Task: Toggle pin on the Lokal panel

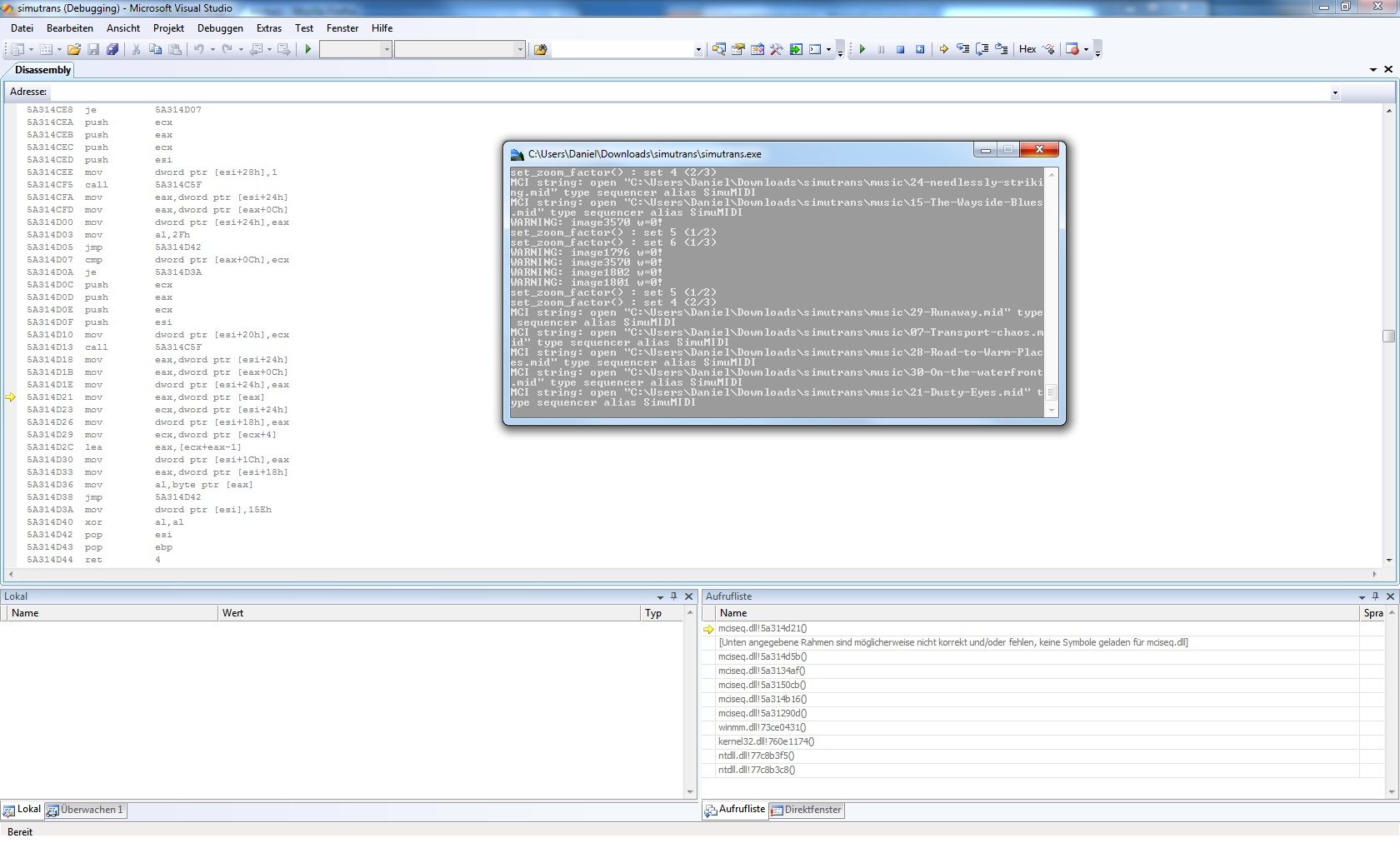Action: pyautogui.click(x=674, y=596)
